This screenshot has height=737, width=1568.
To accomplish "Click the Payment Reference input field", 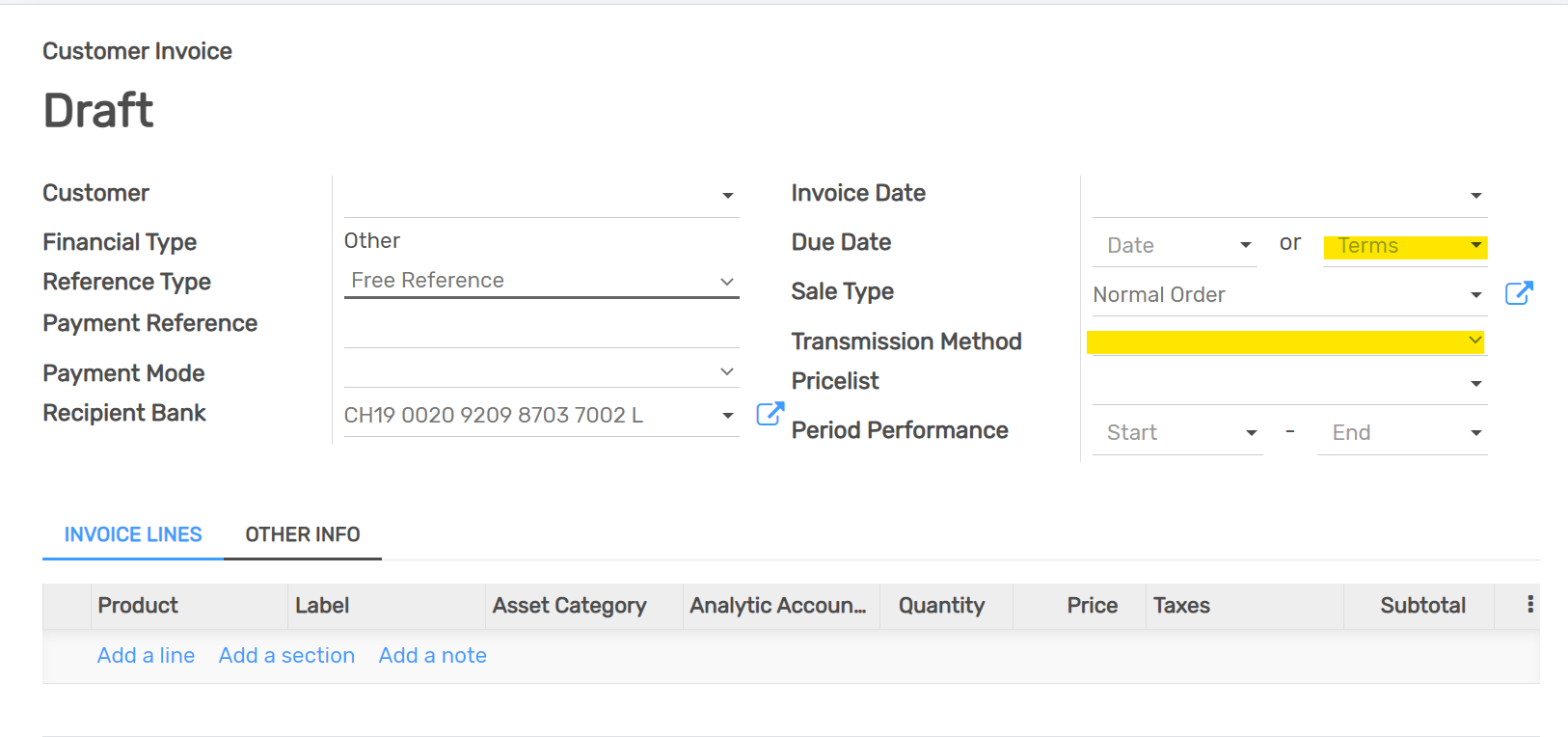I will 541,328.
